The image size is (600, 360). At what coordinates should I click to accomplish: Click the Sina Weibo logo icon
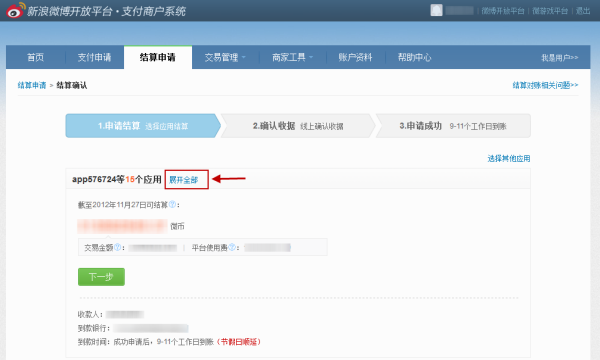[16, 10]
